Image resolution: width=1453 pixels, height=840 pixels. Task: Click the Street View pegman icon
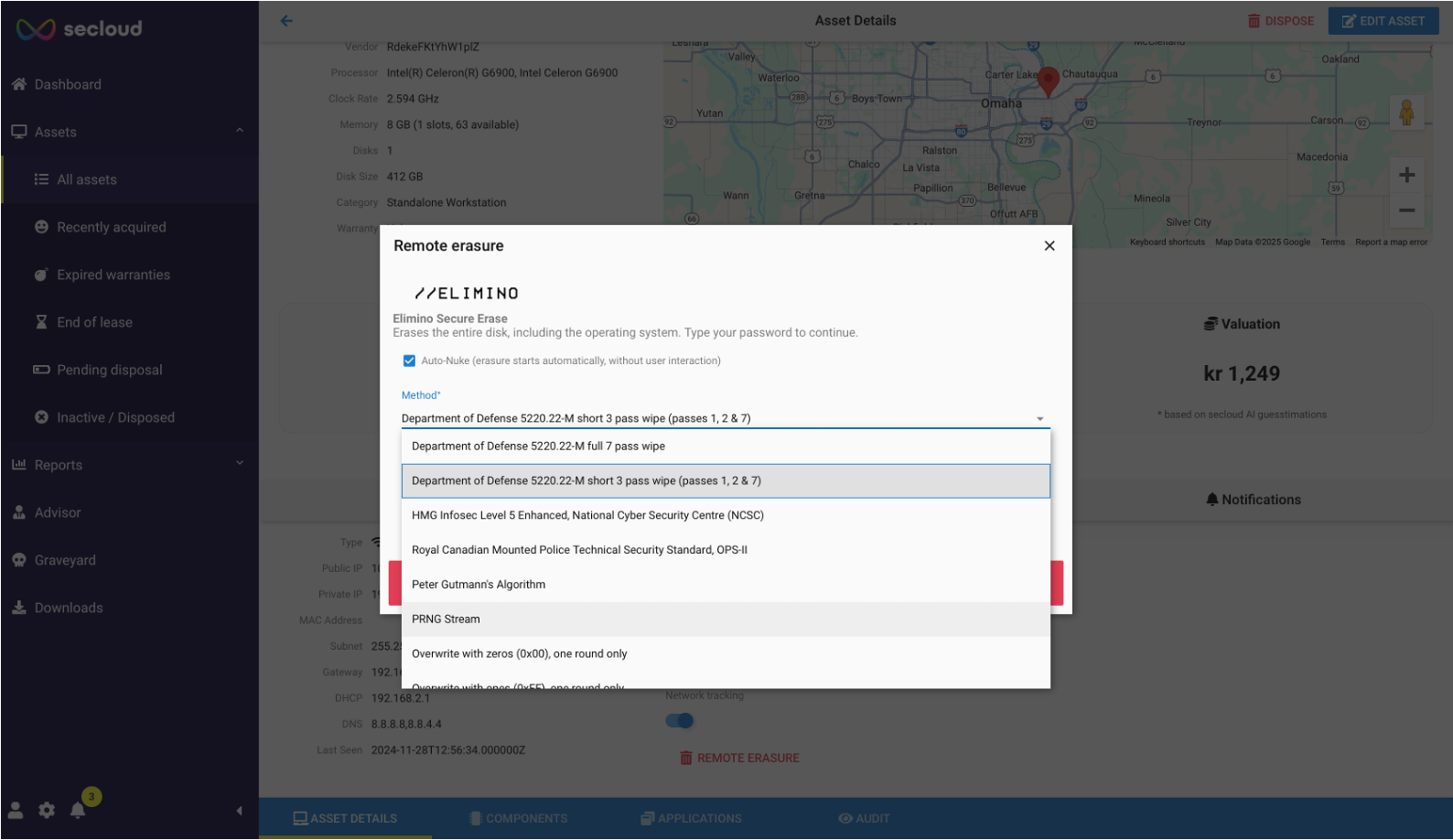[1406, 113]
